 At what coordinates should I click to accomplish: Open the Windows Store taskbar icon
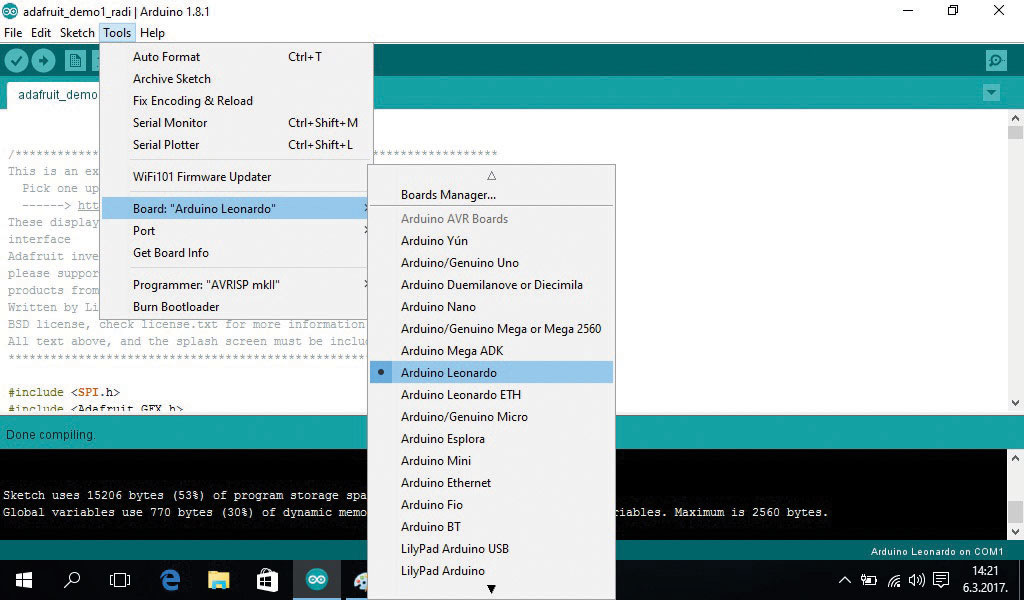(267, 580)
